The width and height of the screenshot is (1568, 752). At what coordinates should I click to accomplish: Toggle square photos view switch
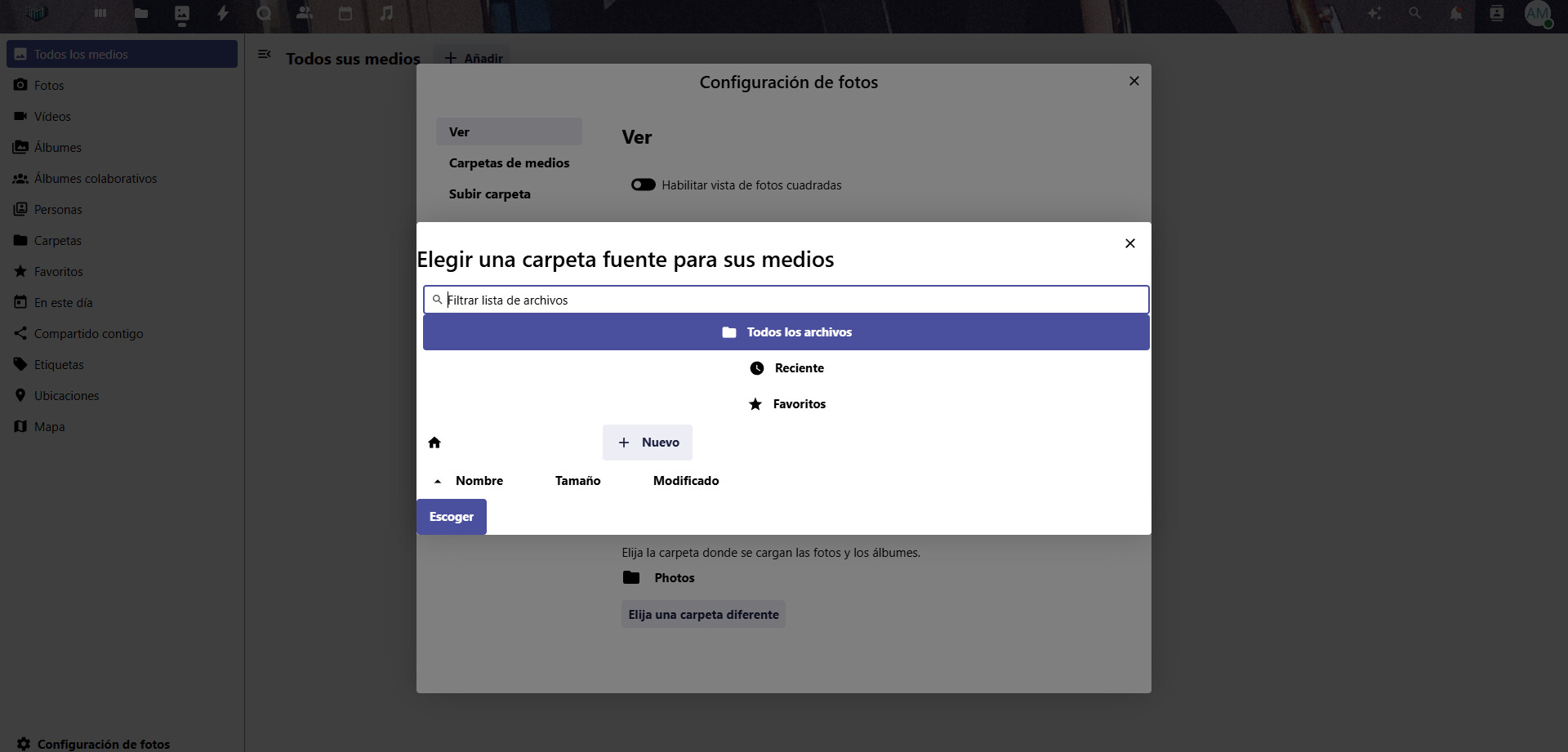(644, 185)
